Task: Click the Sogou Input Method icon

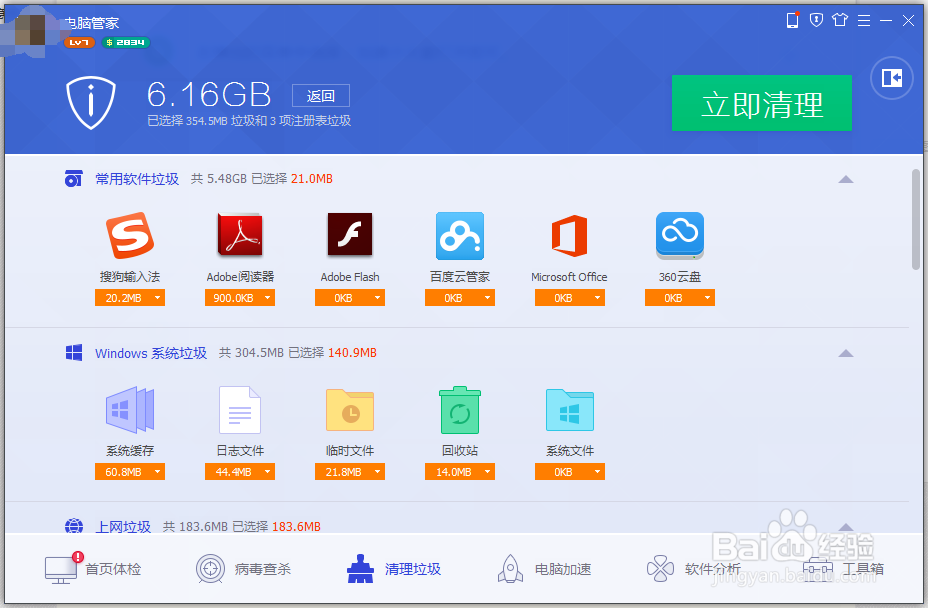Action: 130,235
